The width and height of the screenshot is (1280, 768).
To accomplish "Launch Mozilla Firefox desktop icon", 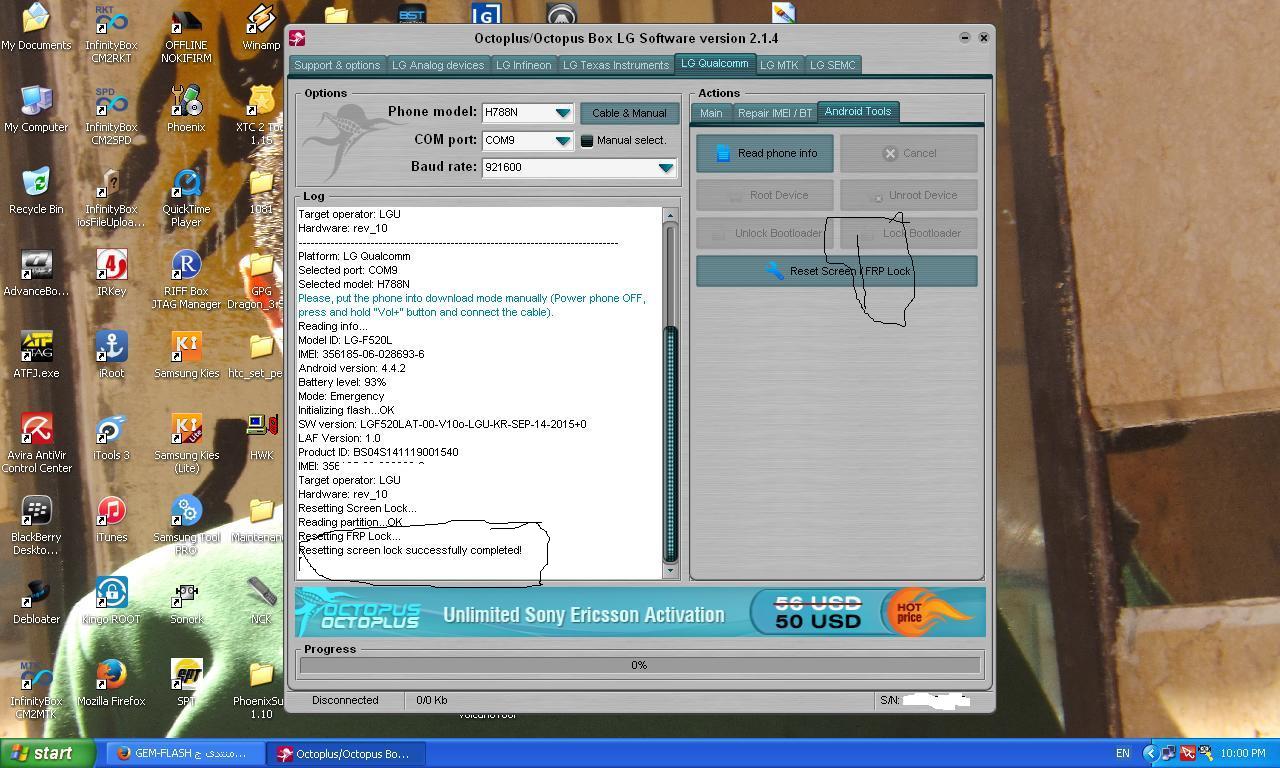I will [x=111, y=683].
